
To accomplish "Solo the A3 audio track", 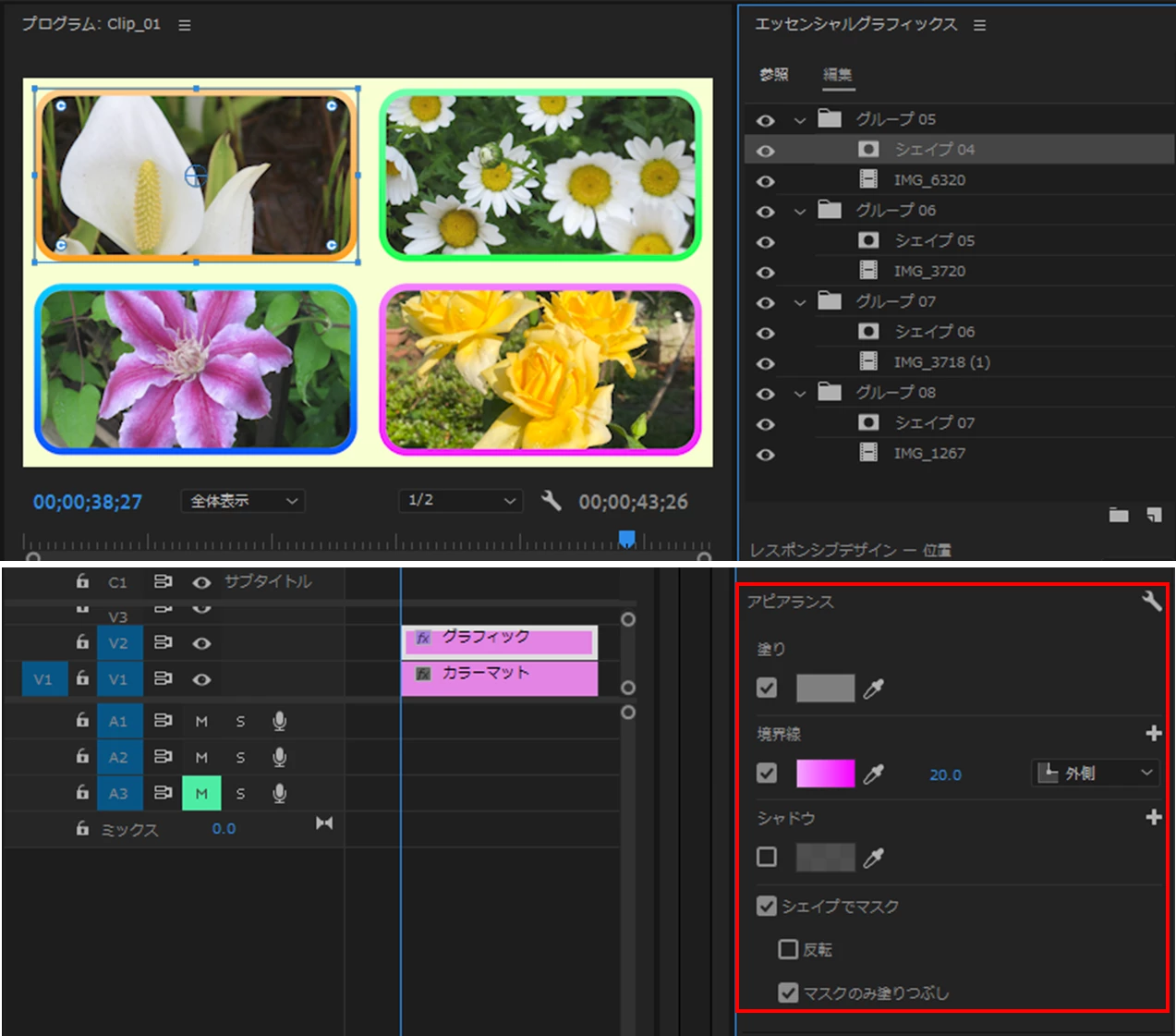I will [x=240, y=793].
